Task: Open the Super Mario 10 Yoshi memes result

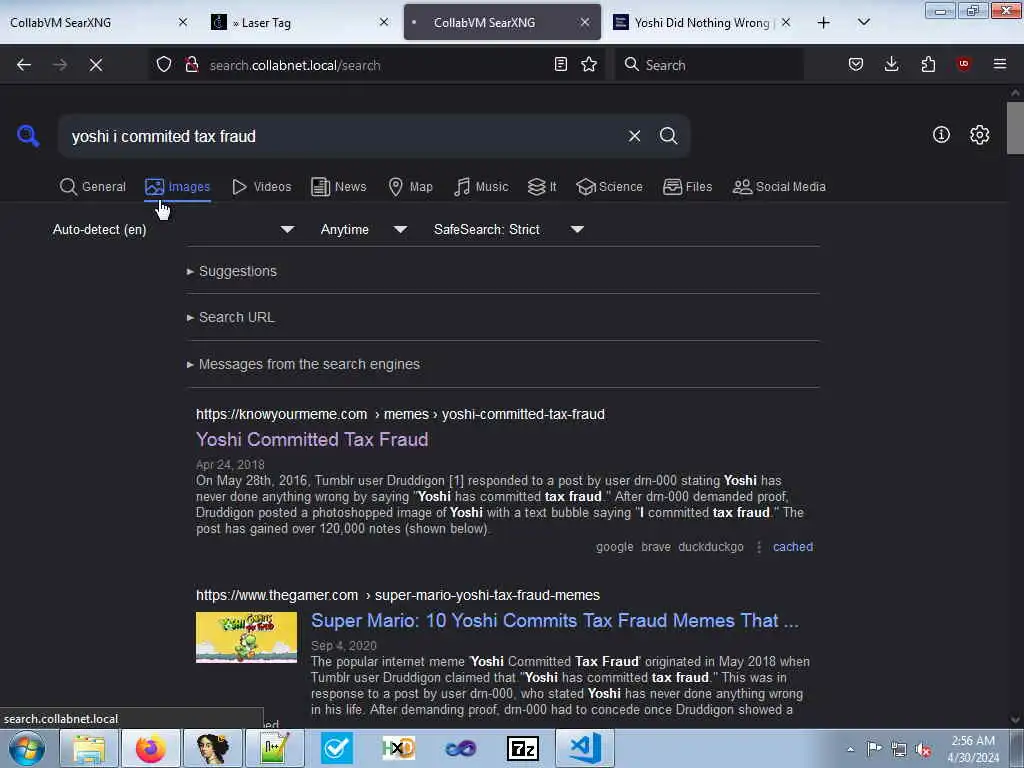Action: pyautogui.click(x=554, y=620)
